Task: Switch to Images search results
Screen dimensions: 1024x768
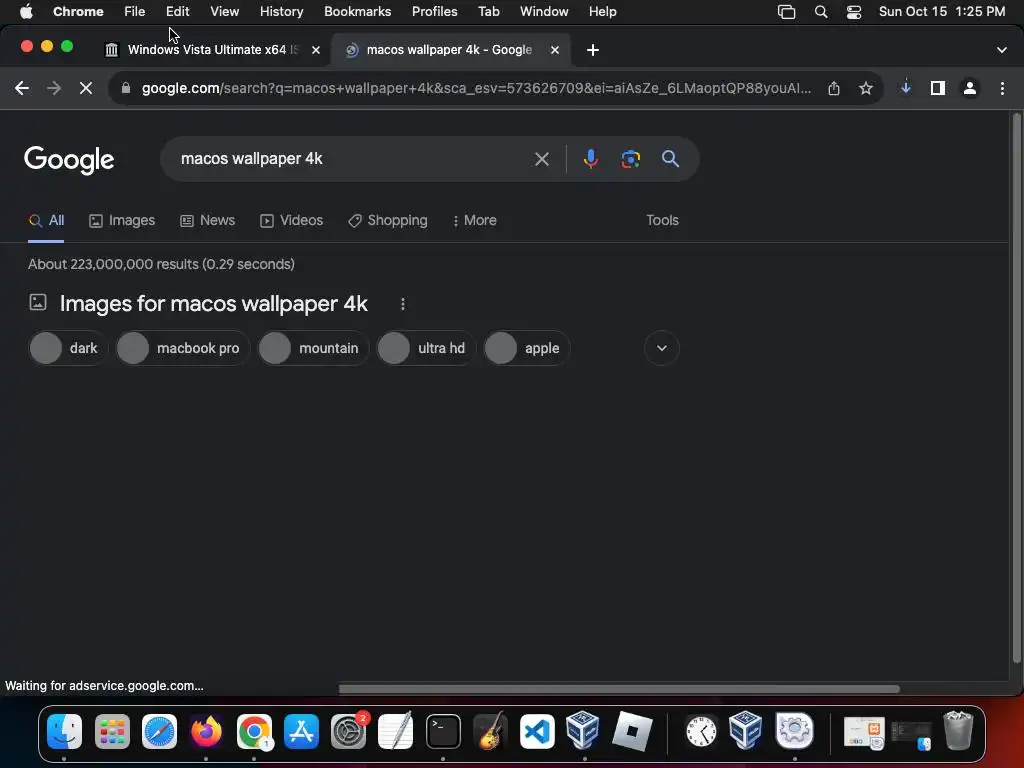Action: point(122,221)
